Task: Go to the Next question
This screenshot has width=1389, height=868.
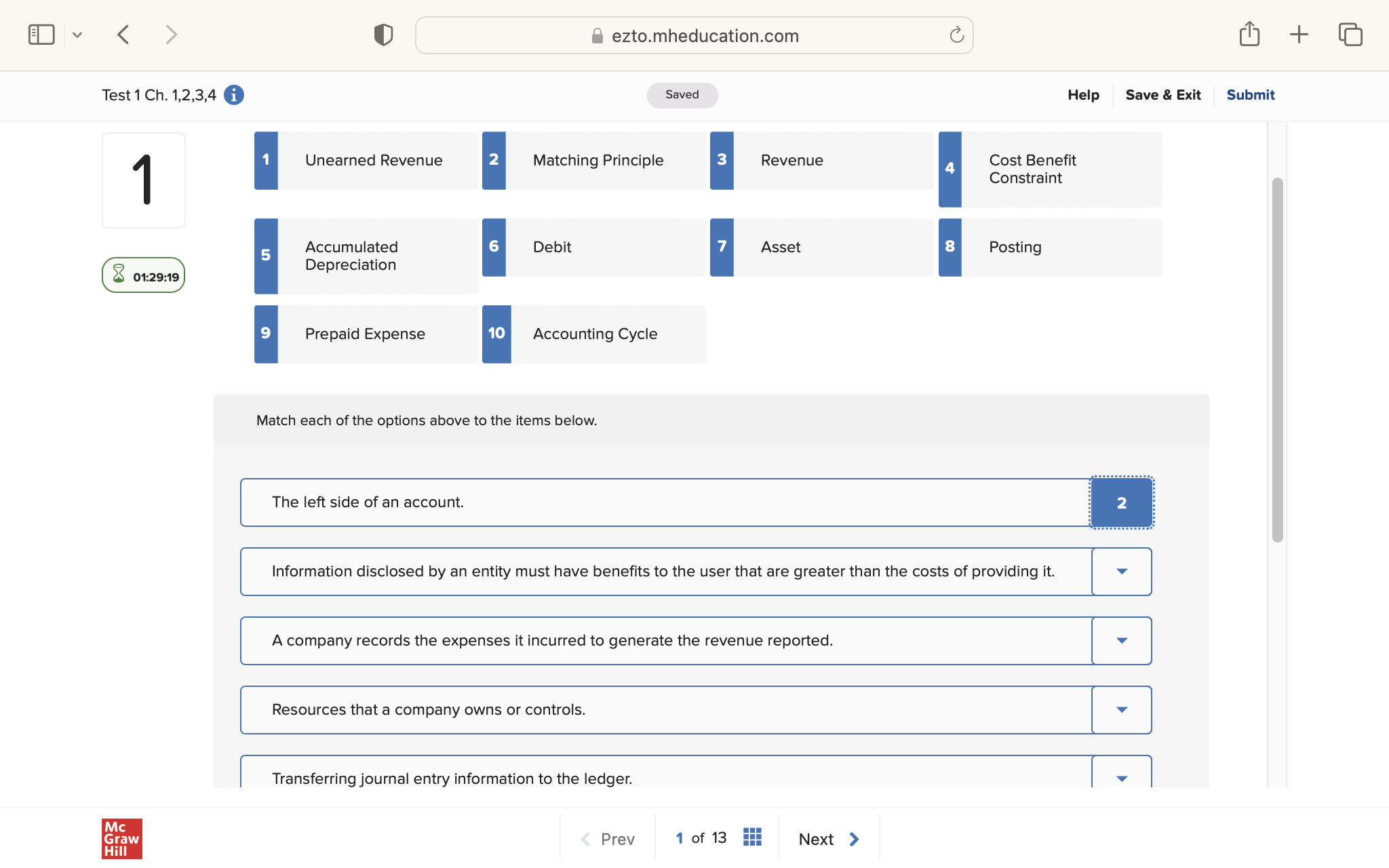Action: (x=828, y=839)
